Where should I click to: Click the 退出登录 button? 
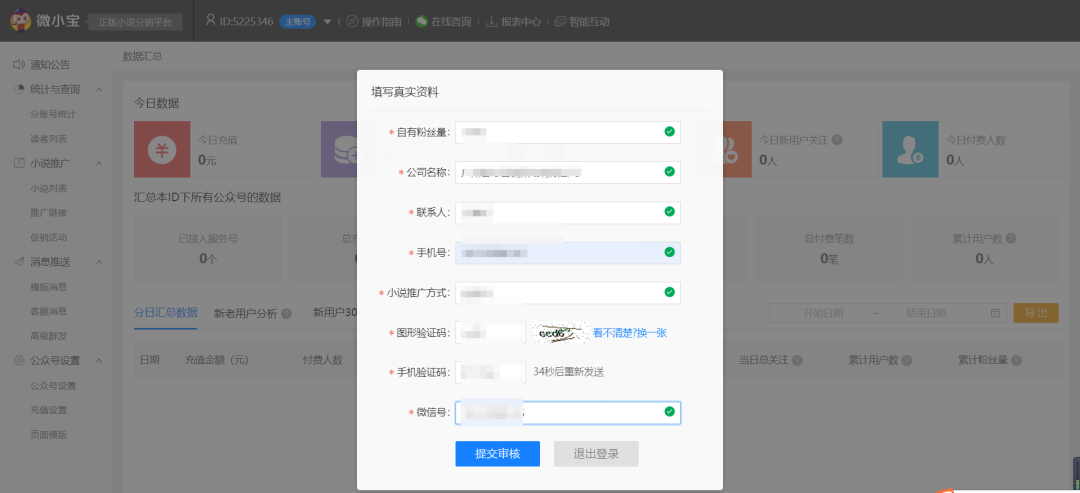click(596, 454)
